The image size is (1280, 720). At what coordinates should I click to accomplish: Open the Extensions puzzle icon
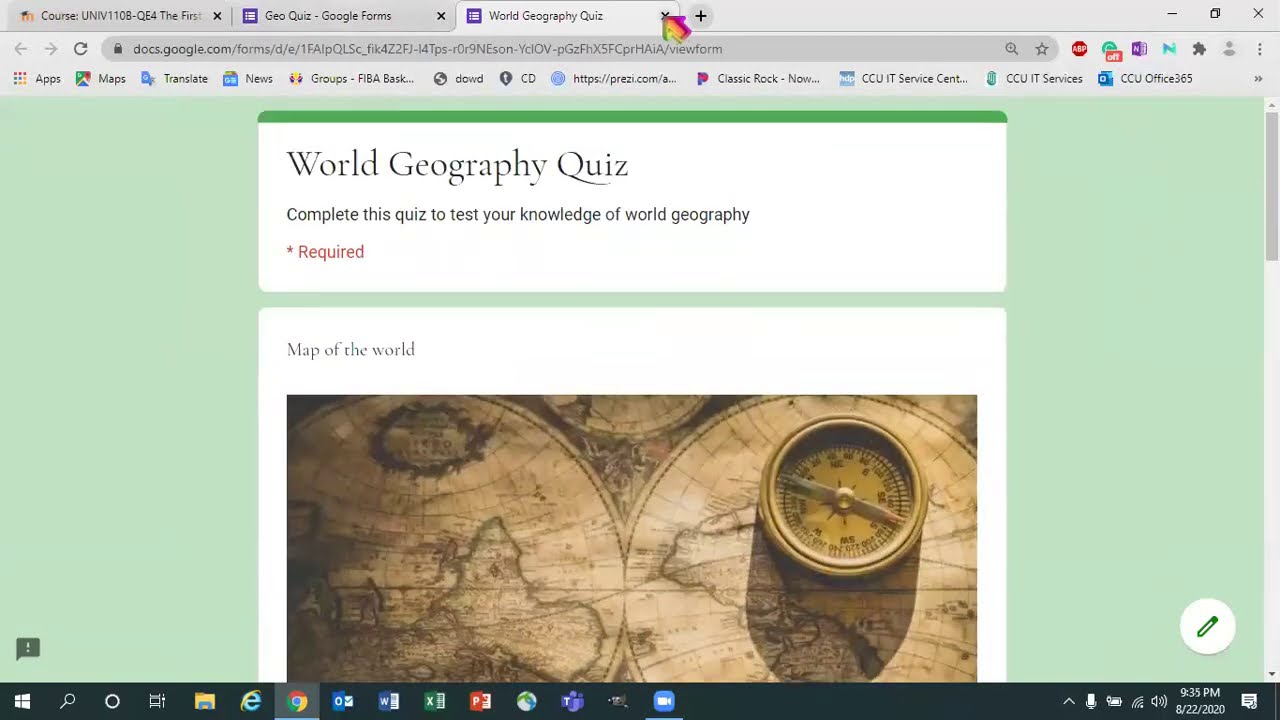[x=1199, y=48]
